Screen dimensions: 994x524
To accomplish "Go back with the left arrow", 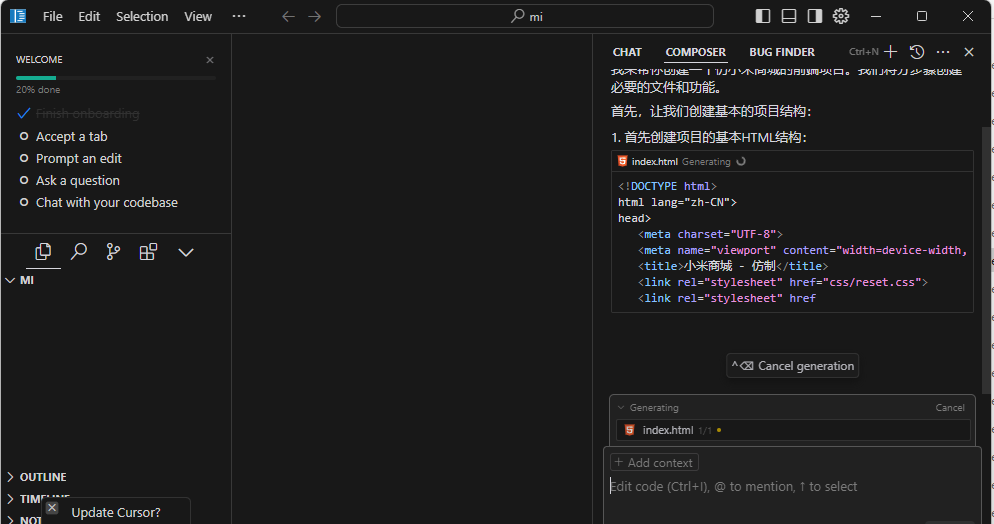I will [288, 16].
